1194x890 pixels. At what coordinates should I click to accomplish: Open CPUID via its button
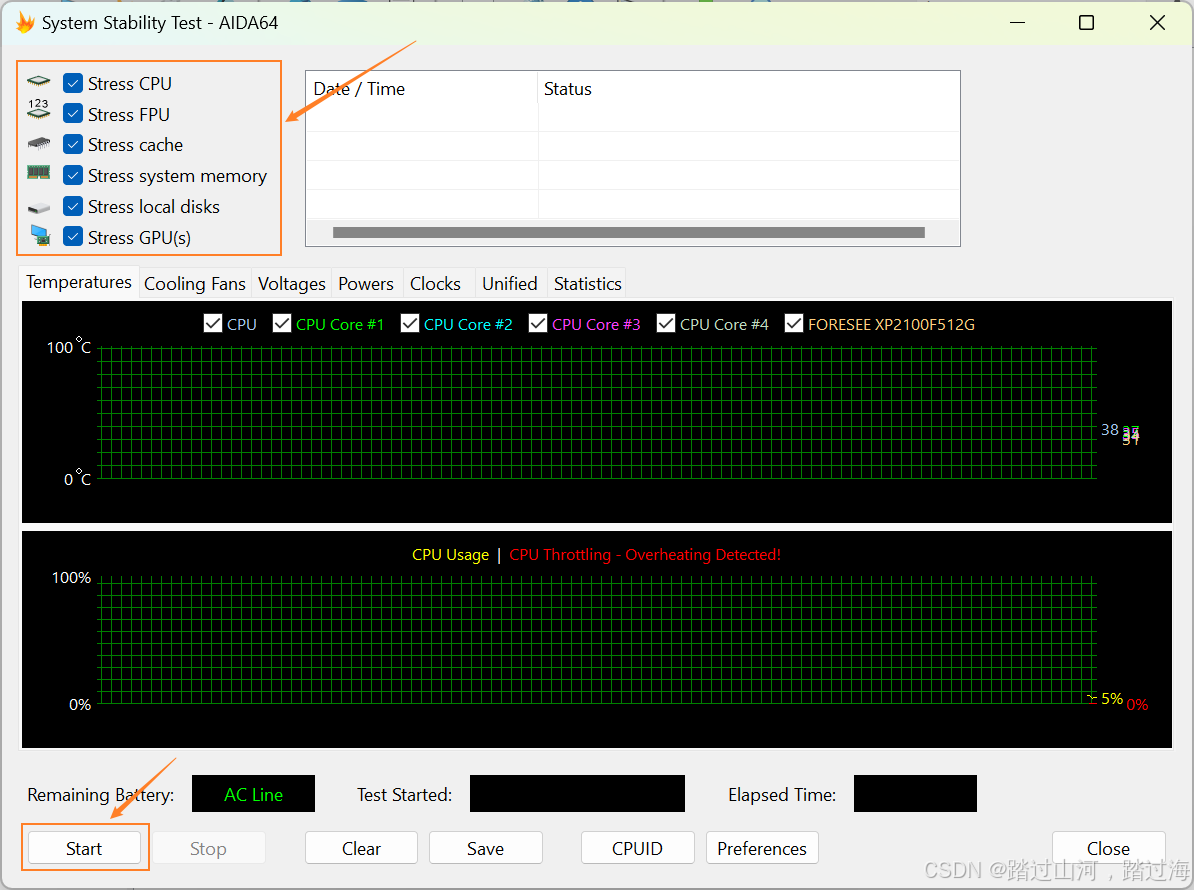[637, 848]
